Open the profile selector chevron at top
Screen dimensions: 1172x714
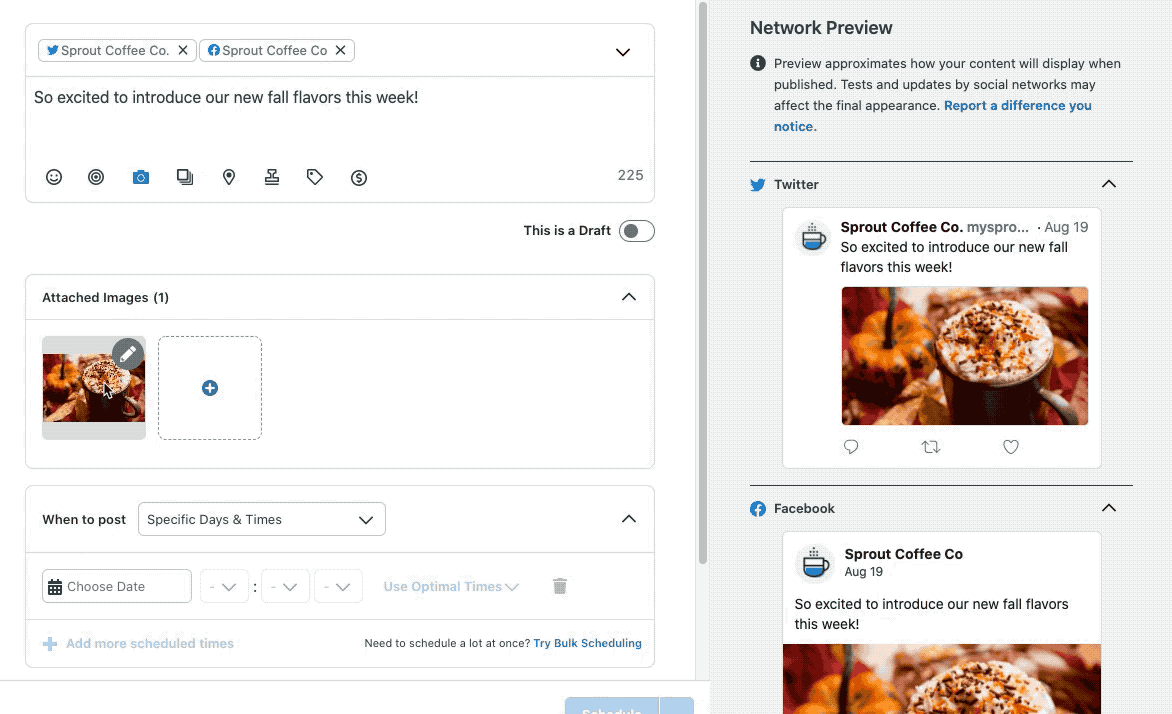(x=622, y=51)
